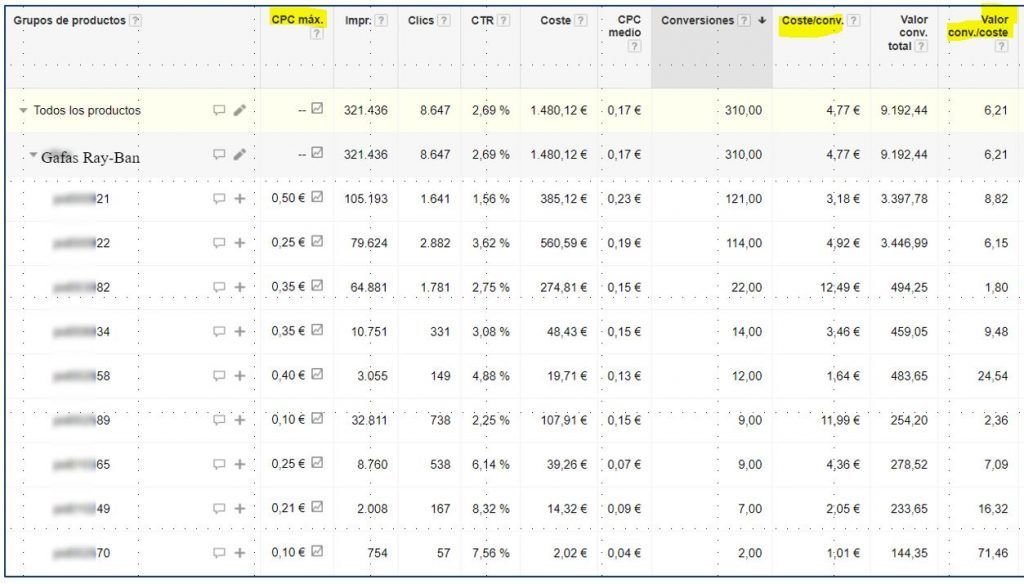Add a subdivision to the product ending in 82
1024x584 pixels.
pos(240,287)
